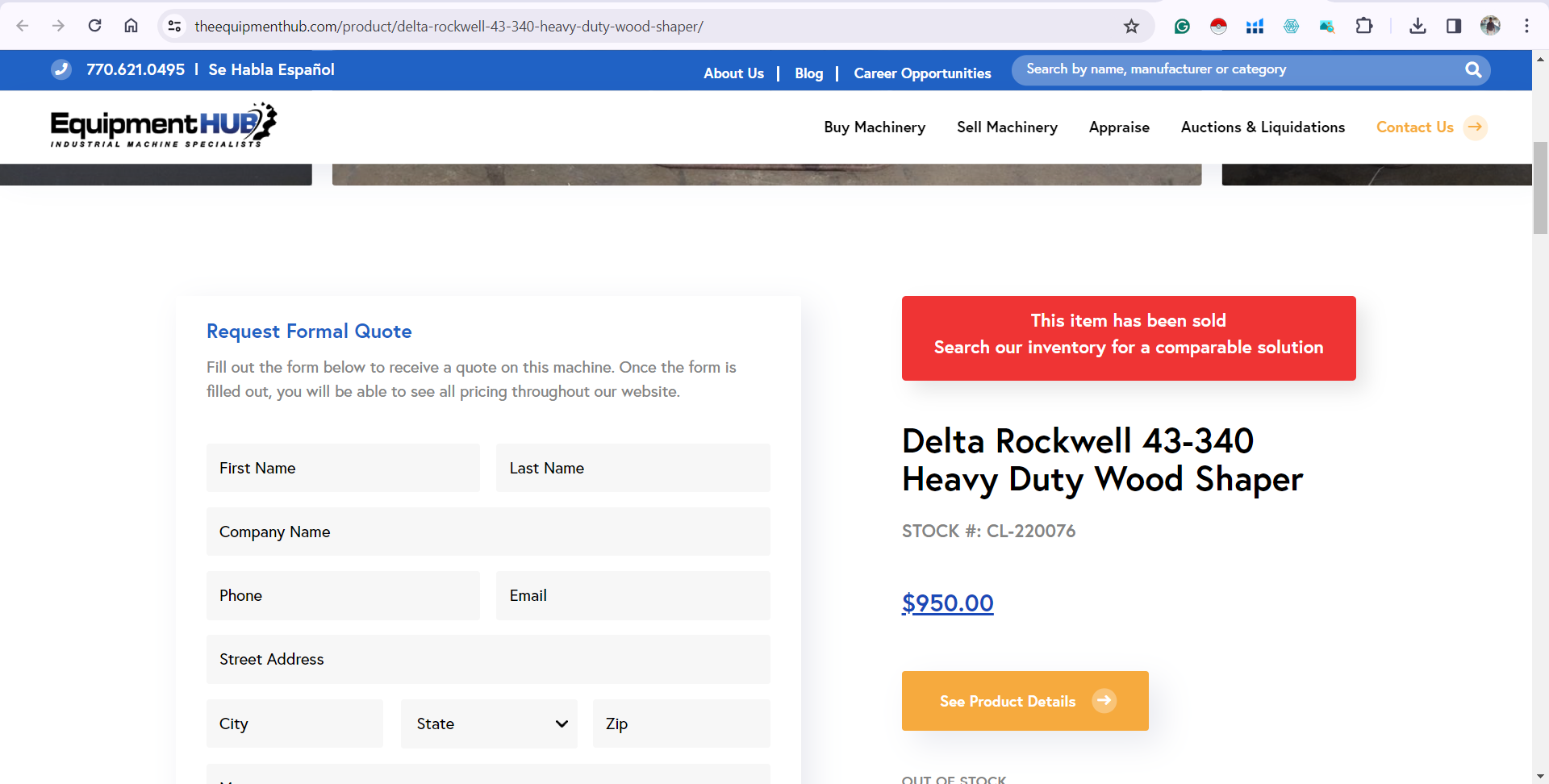Reload the page with refresh icon
This screenshot has width=1549, height=784.
pyautogui.click(x=94, y=26)
